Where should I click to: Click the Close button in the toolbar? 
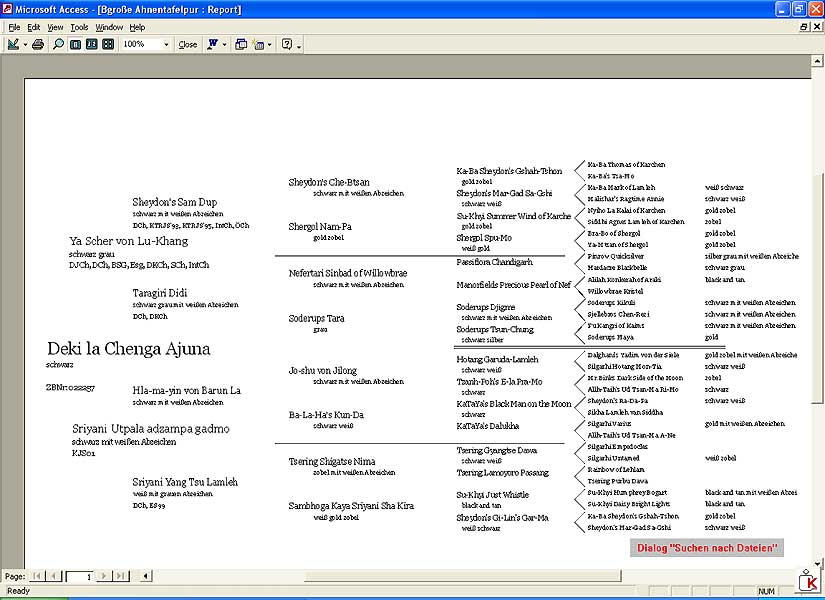pos(188,45)
